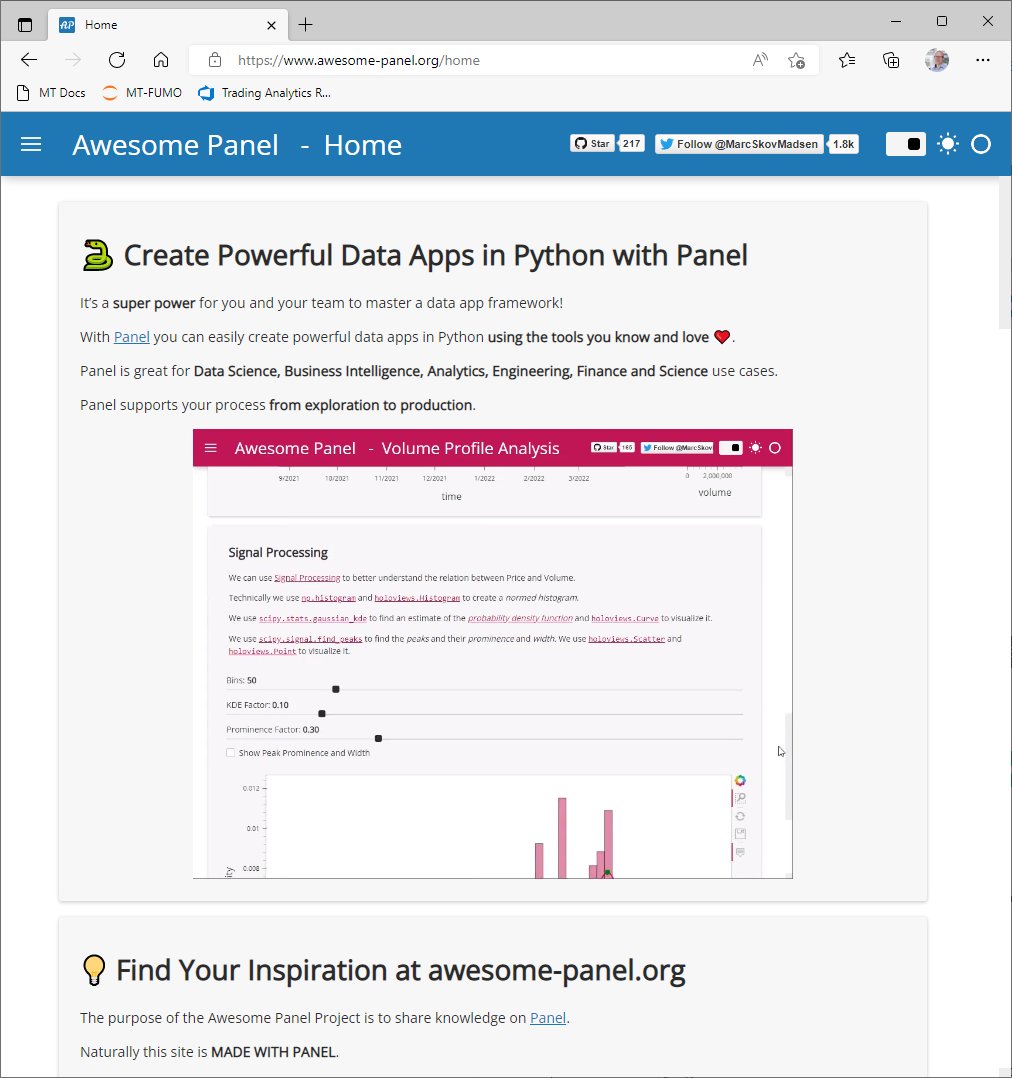Image resolution: width=1012 pixels, height=1078 pixels.
Task: Click the snake emoji icon
Action: pos(97,255)
